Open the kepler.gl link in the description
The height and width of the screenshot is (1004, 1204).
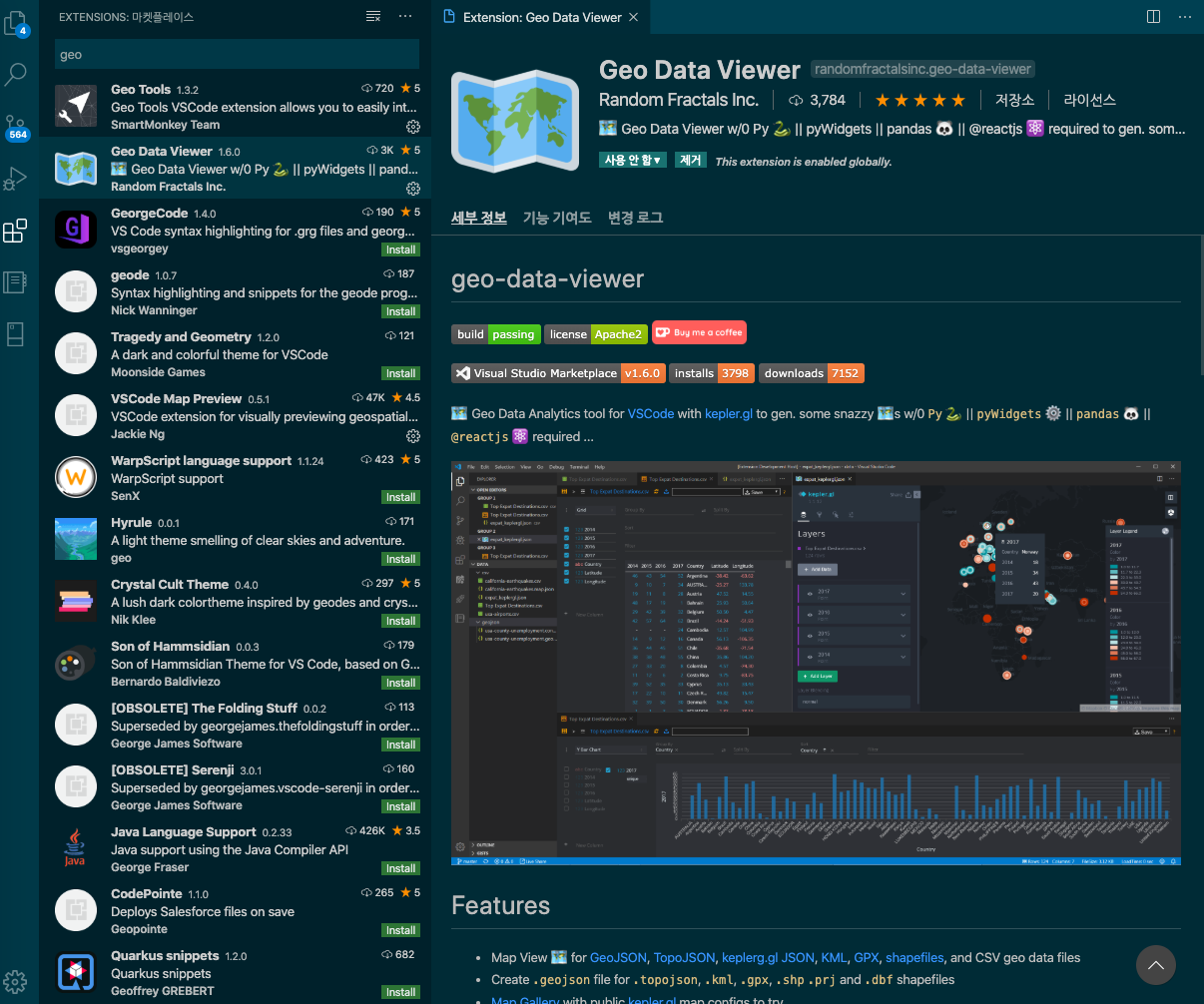[x=728, y=413]
